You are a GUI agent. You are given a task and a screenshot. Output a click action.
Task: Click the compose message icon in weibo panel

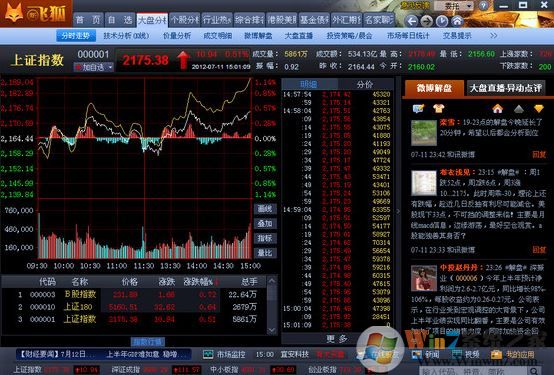(418, 109)
